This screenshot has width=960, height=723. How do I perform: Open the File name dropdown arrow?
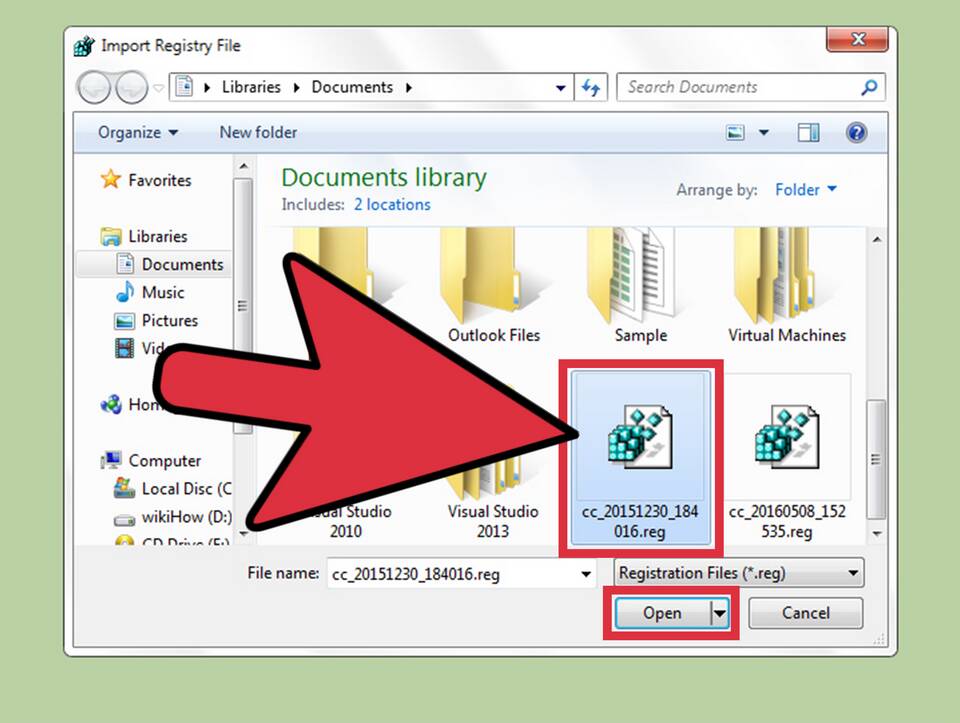(586, 574)
